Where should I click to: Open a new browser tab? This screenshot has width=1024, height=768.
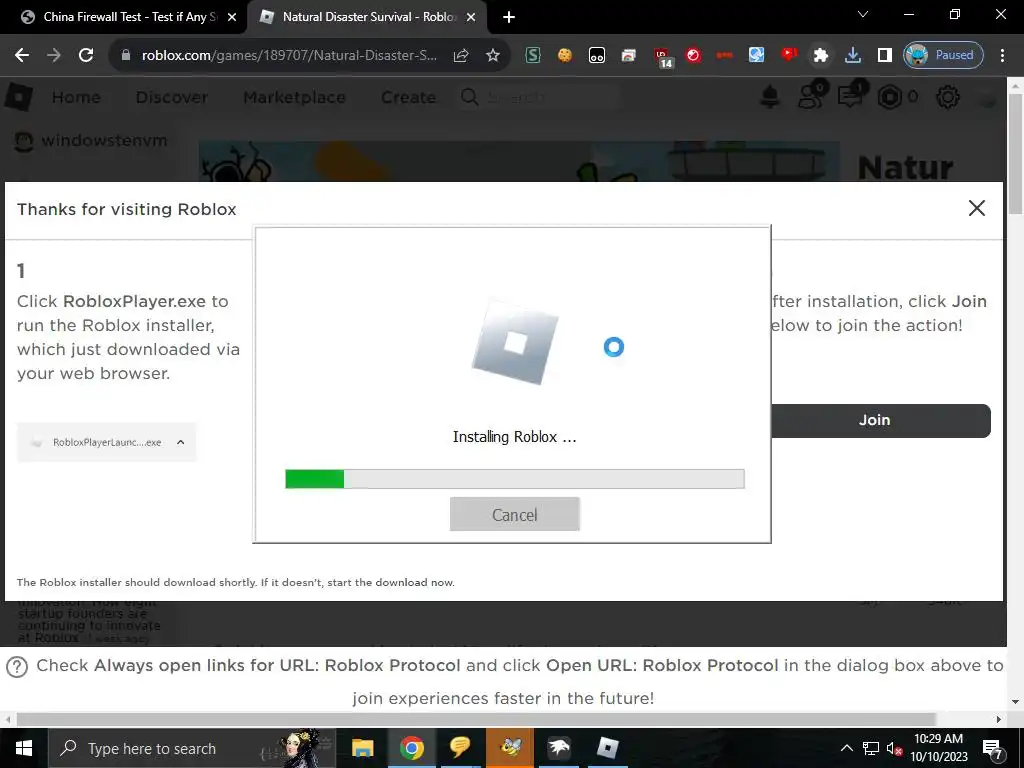(509, 18)
